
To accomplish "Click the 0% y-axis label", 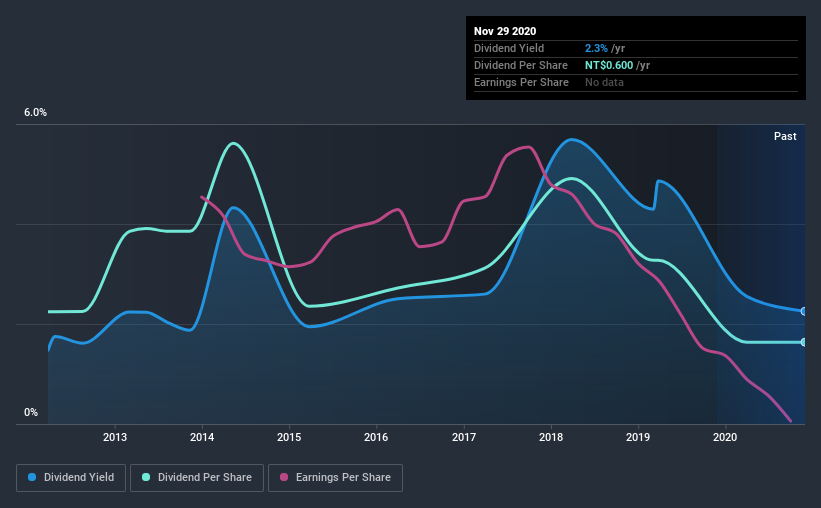I will pos(31,413).
